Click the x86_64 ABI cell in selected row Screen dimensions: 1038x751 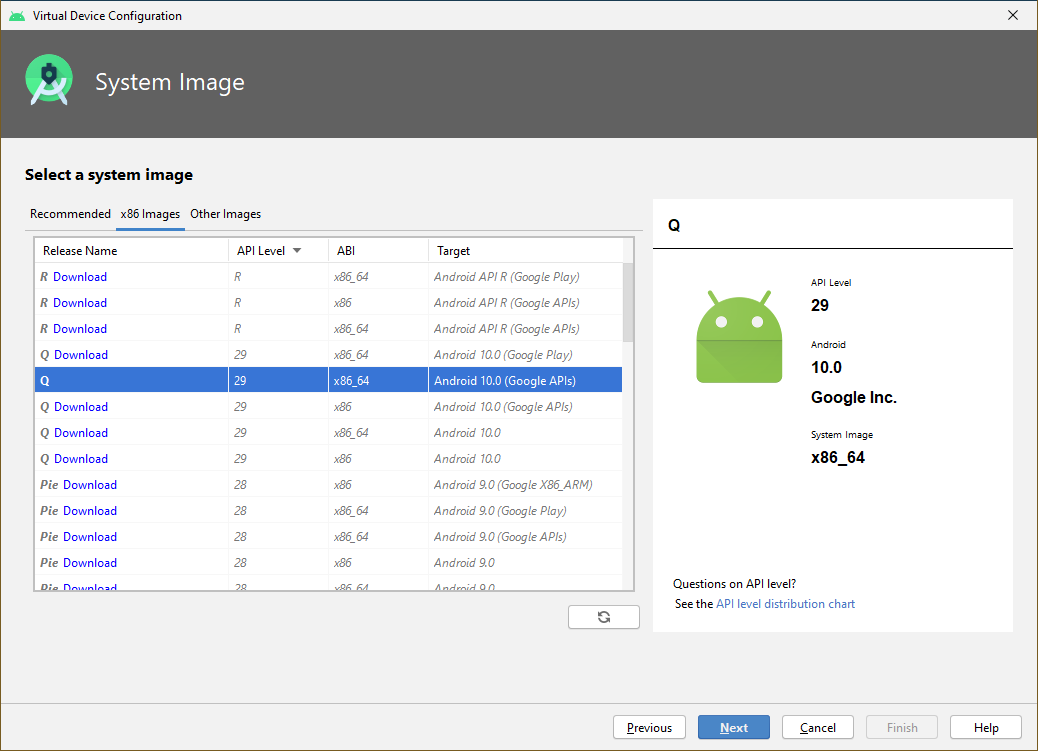click(378, 380)
